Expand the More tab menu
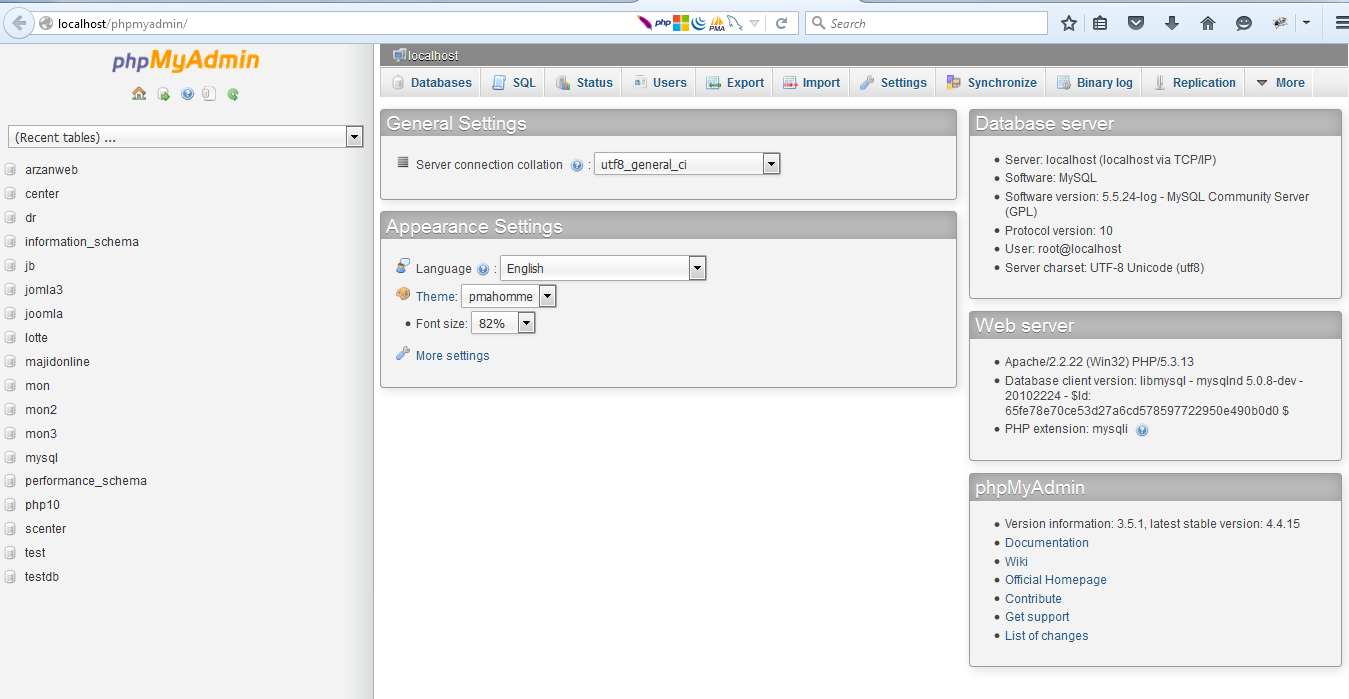Screen dimensions: 1349x699 pos(1280,83)
